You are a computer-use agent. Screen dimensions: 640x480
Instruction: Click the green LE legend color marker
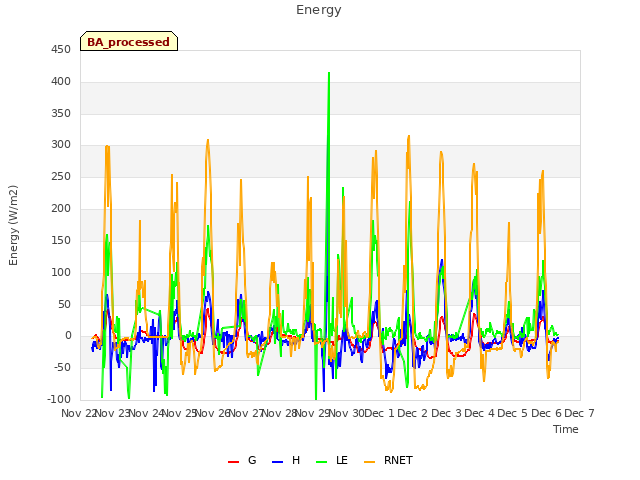[x=322, y=462]
